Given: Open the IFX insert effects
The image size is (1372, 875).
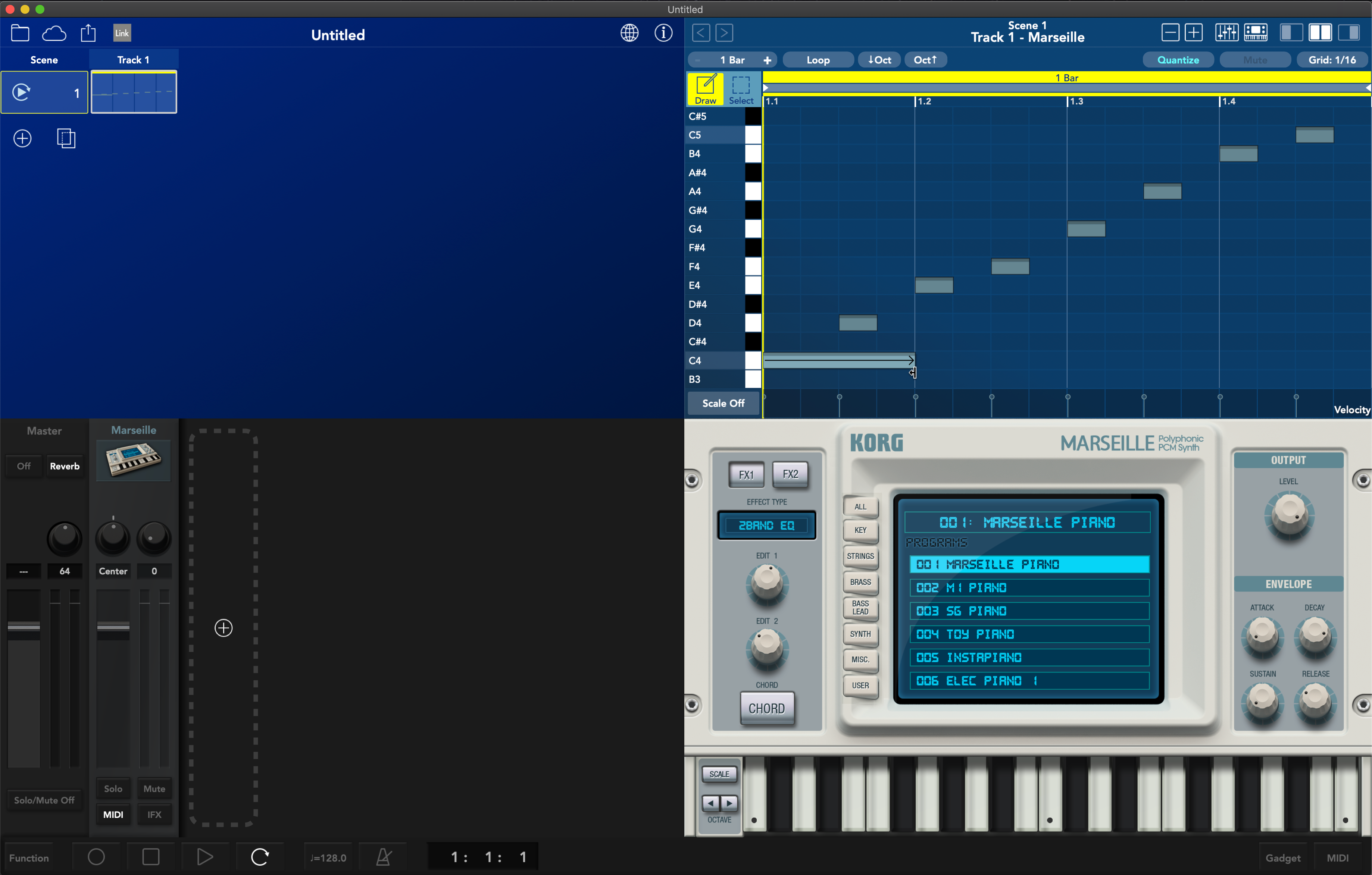Looking at the screenshot, I should pyautogui.click(x=154, y=815).
